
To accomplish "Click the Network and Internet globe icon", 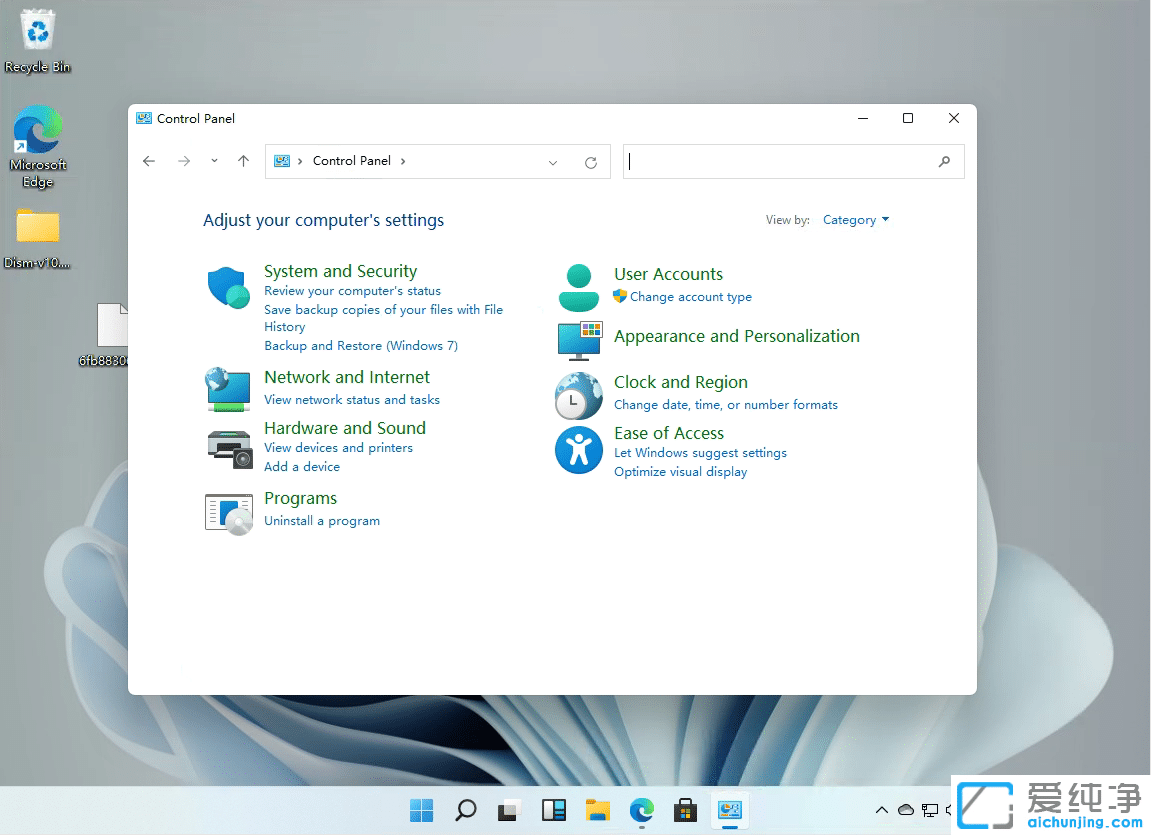I will 228,389.
